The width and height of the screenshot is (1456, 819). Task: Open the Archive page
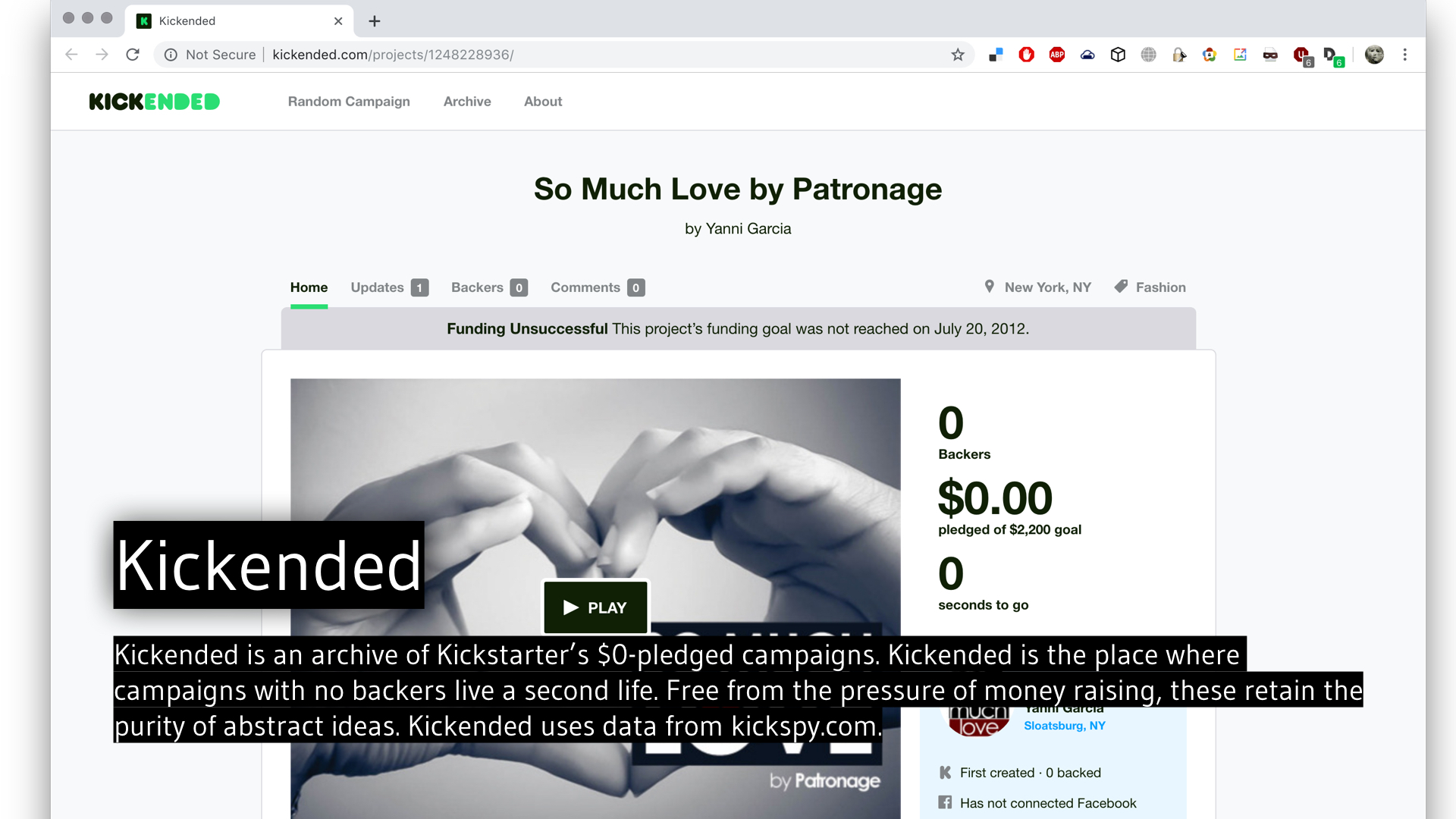pyautogui.click(x=467, y=102)
